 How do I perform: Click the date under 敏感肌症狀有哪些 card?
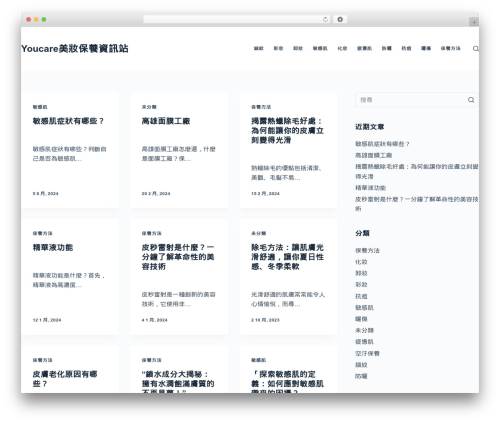tap(45, 193)
